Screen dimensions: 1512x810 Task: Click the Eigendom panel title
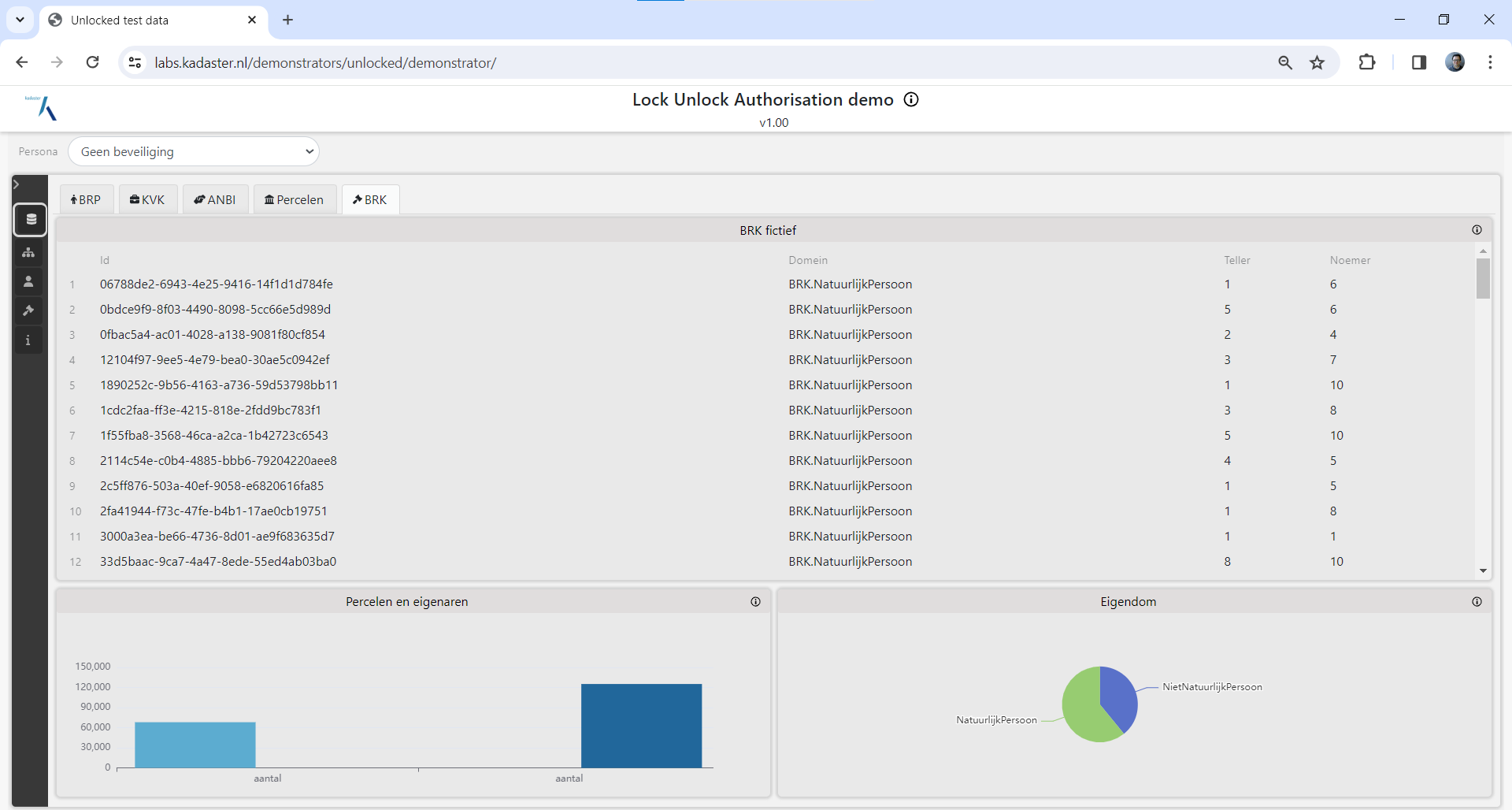tap(1128, 602)
